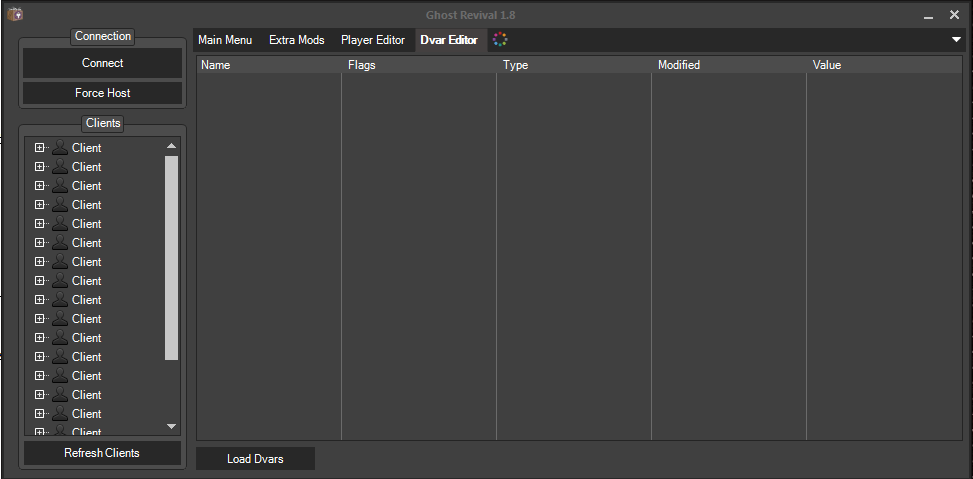973x479 pixels.
Task: Minimize the Ghost Revival window
Action: pyautogui.click(x=929, y=15)
